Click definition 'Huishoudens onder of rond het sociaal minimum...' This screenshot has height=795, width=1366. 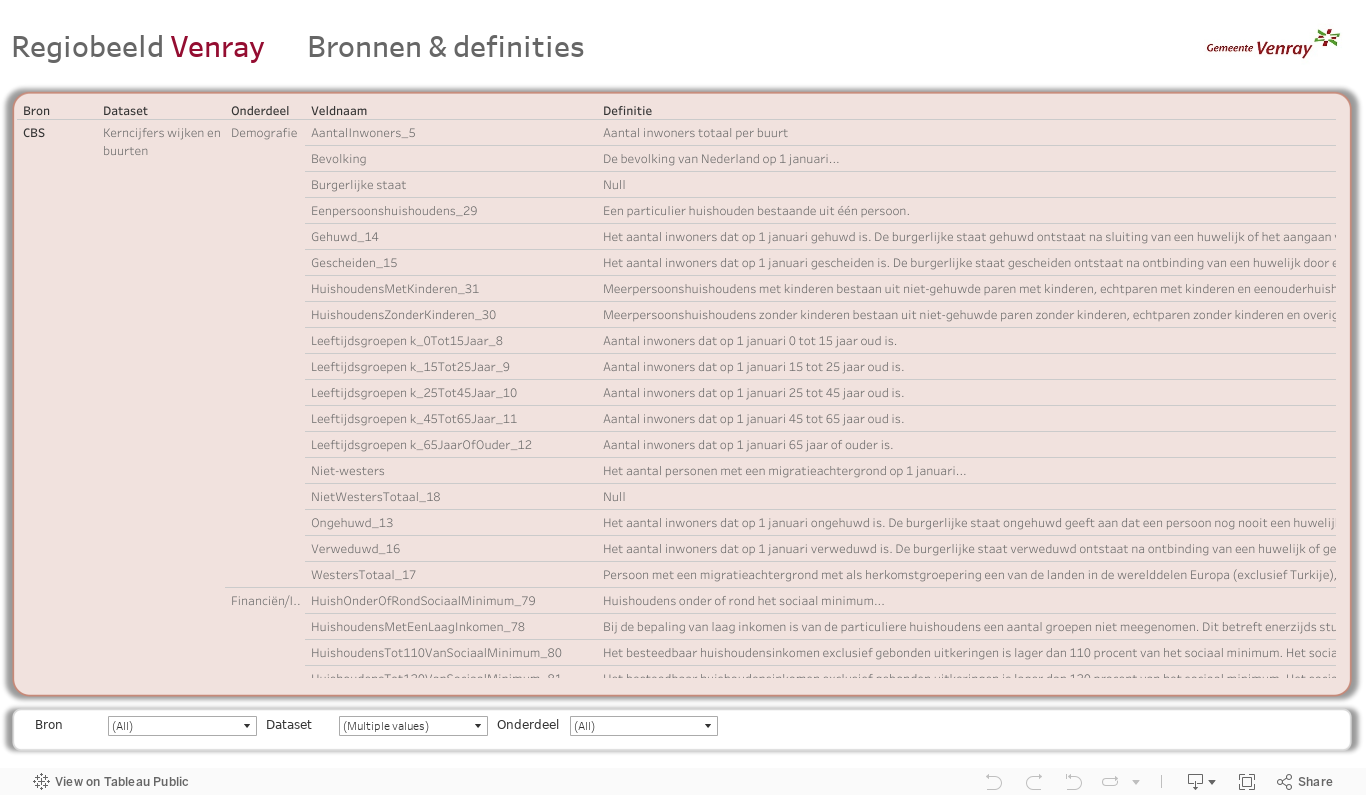pyautogui.click(x=744, y=601)
